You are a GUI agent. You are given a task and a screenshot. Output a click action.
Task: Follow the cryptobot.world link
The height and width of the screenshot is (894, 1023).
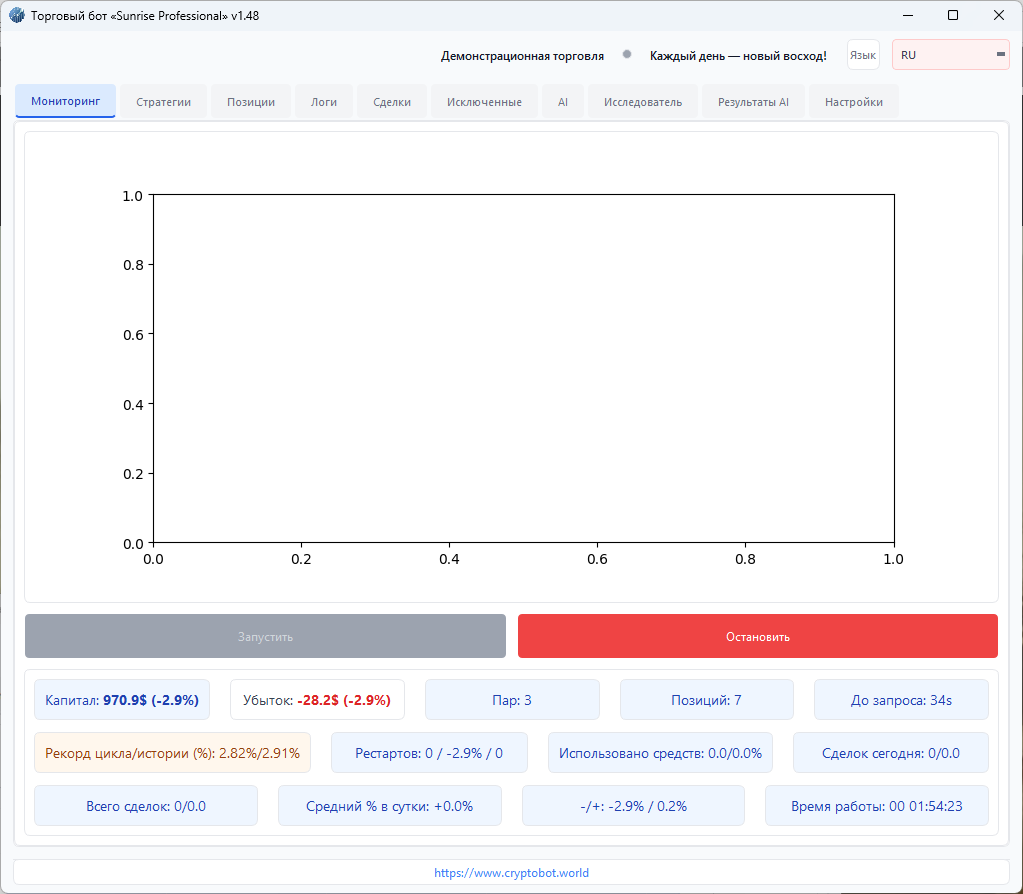[510, 872]
